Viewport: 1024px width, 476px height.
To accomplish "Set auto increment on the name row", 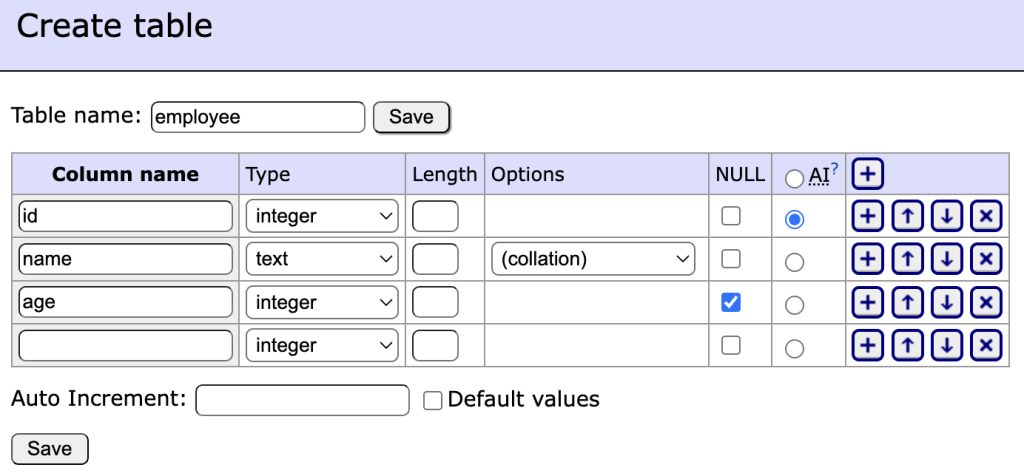I will coord(794,262).
